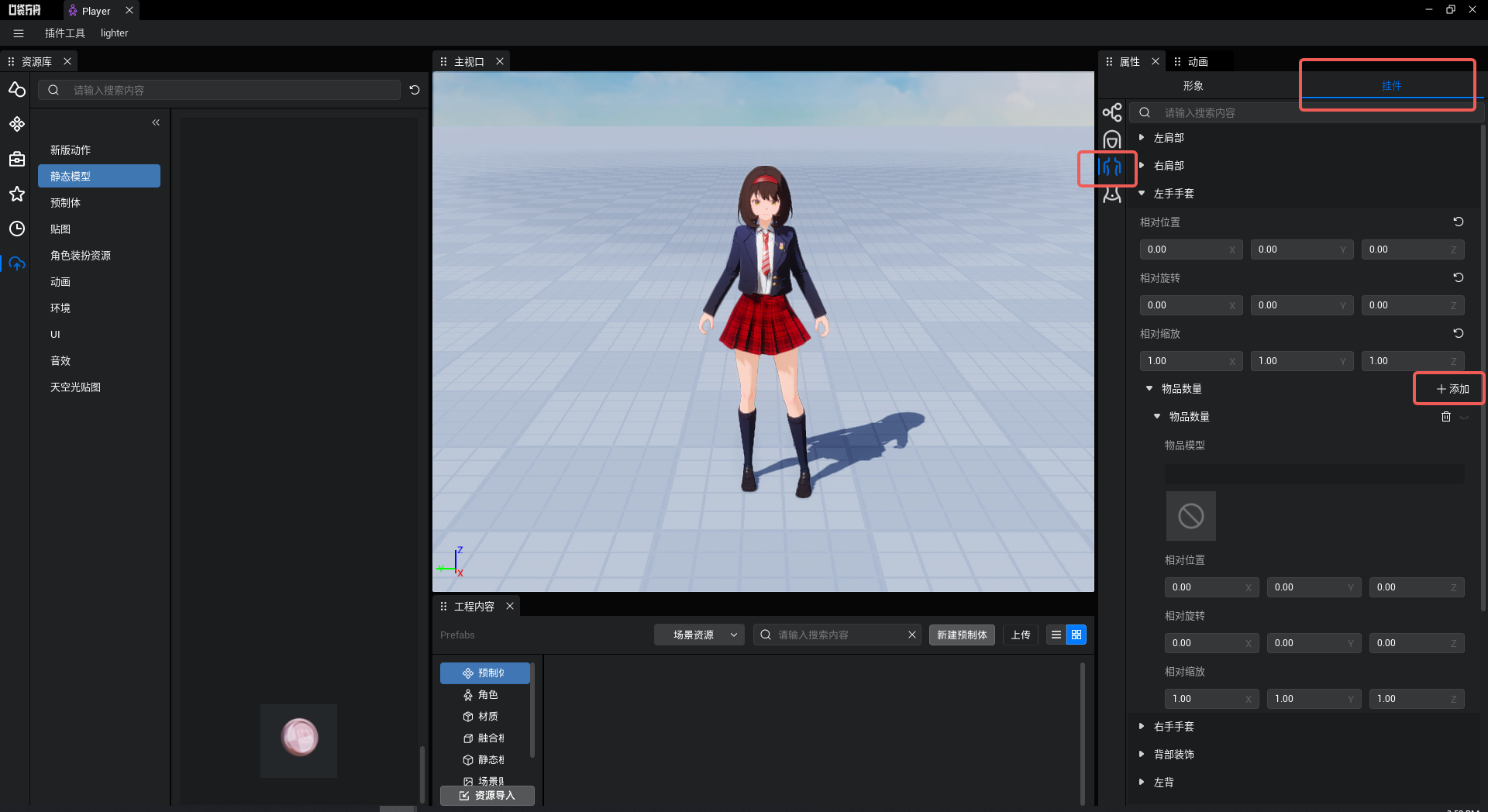Select the head/hair attachment icon
Image resolution: width=1488 pixels, height=812 pixels.
click(x=1112, y=139)
